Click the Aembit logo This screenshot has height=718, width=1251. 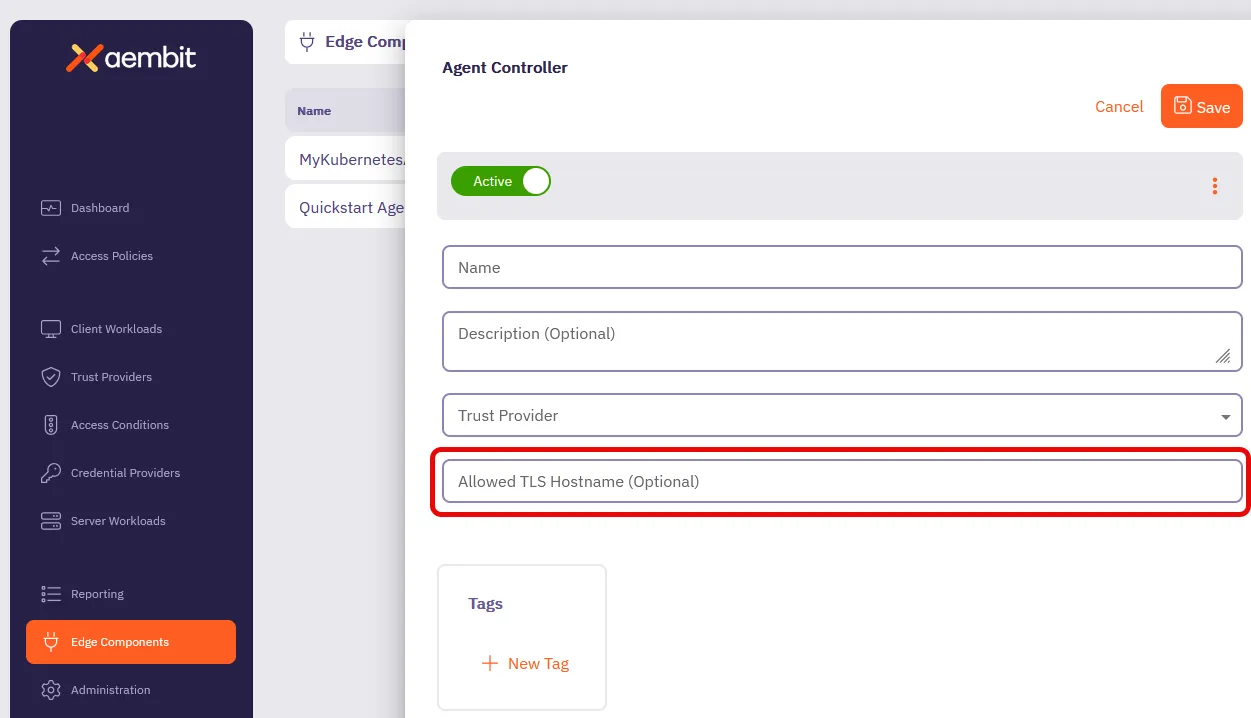pyautogui.click(x=131, y=58)
